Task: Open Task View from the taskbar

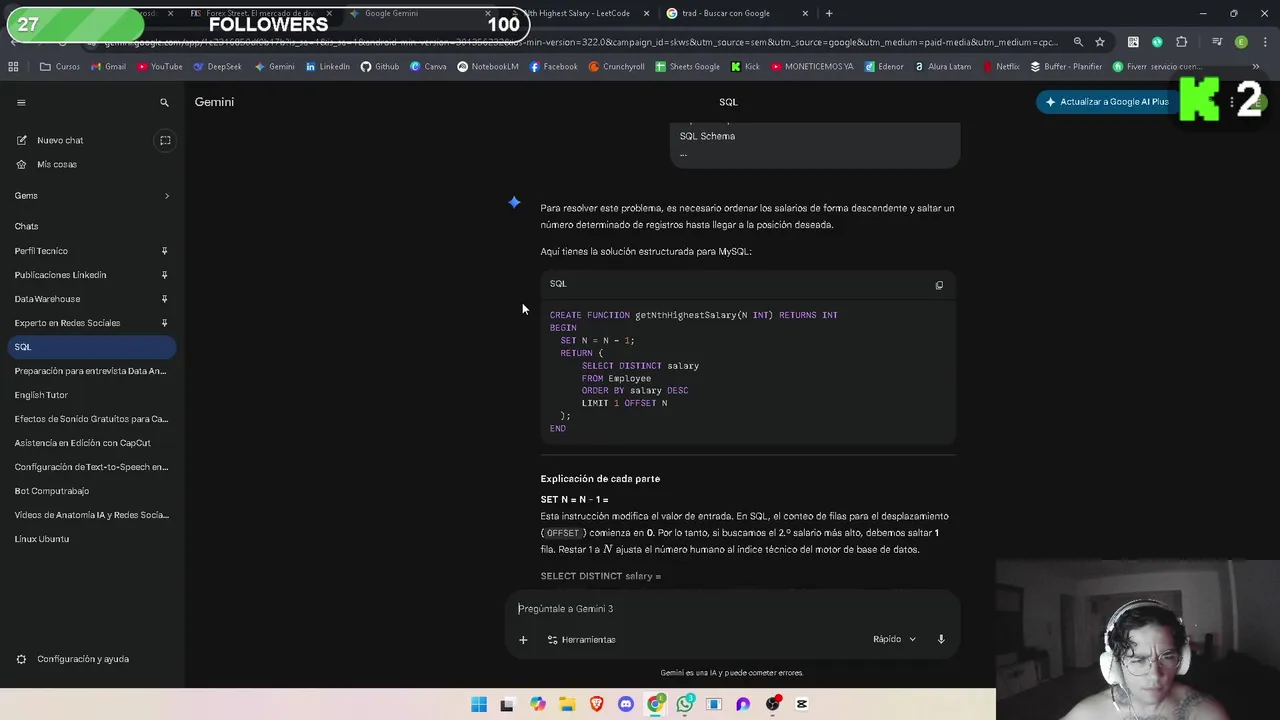Action: pos(507,704)
